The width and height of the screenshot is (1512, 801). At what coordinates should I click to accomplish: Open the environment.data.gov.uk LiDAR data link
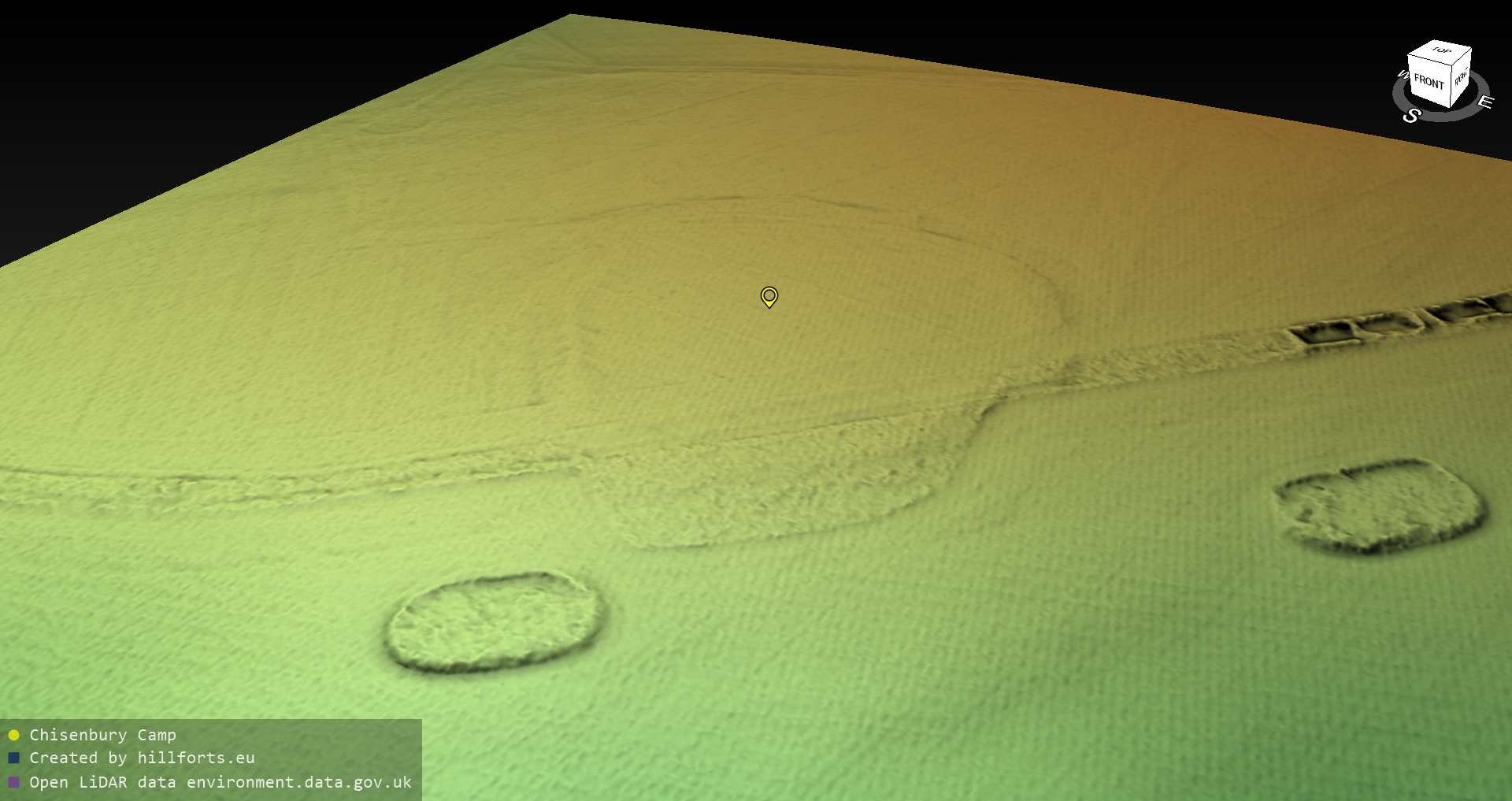click(298, 782)
